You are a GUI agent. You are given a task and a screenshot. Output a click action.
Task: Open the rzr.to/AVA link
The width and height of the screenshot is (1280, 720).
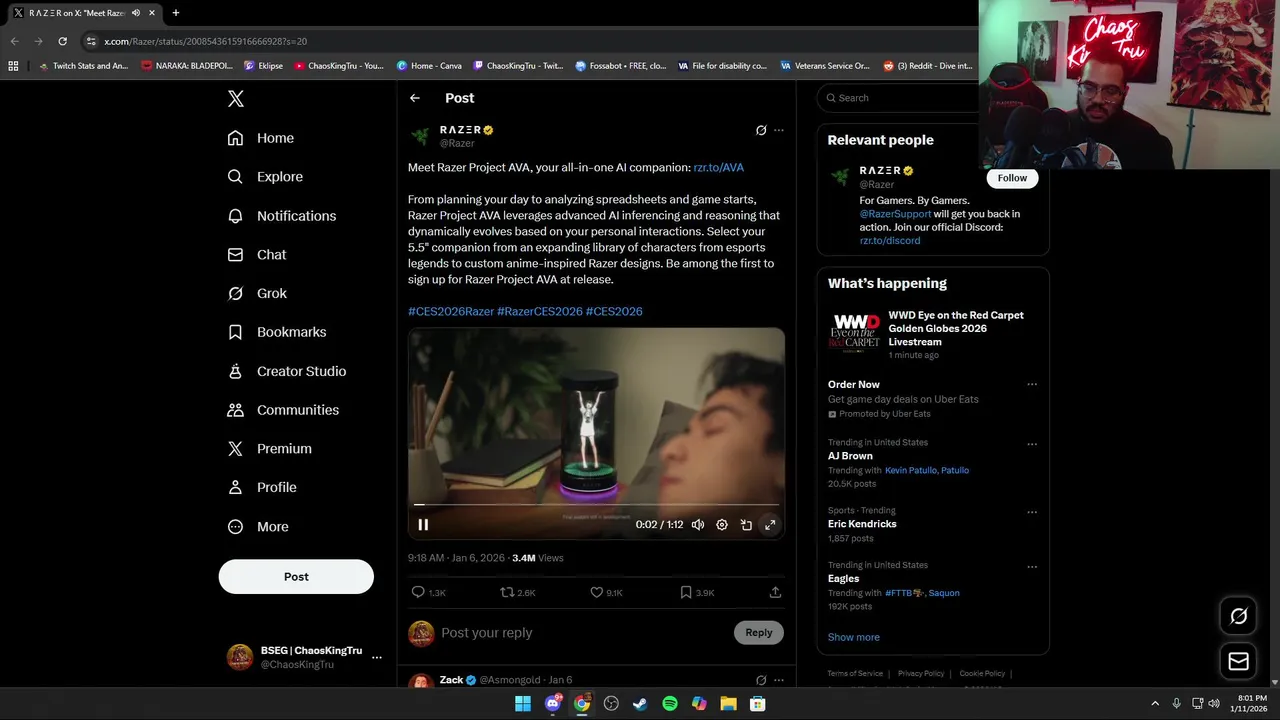(718, 168)
